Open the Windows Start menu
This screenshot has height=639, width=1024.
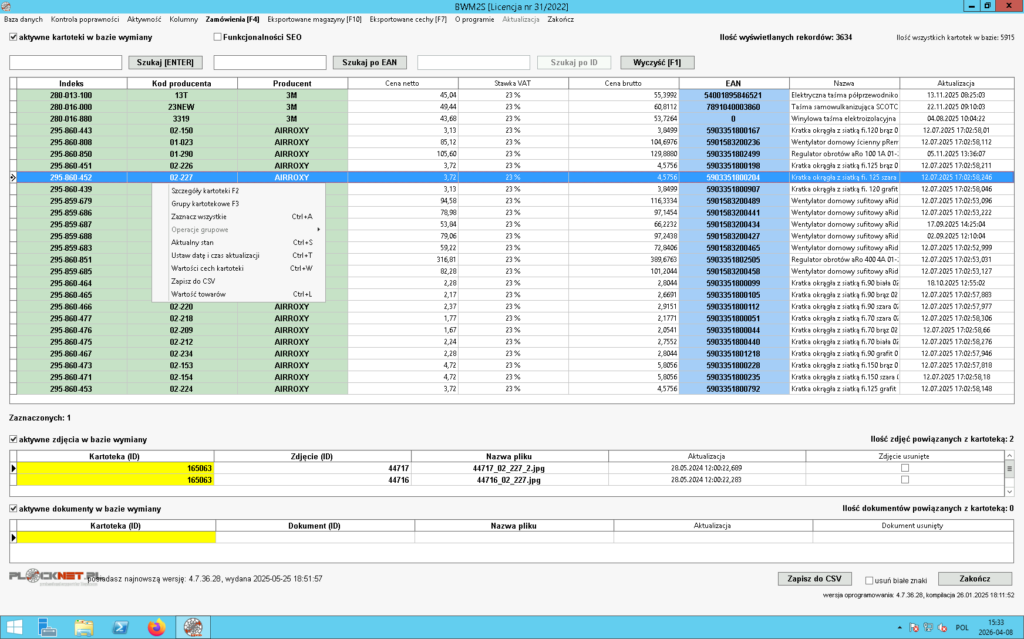click(16, 627)
